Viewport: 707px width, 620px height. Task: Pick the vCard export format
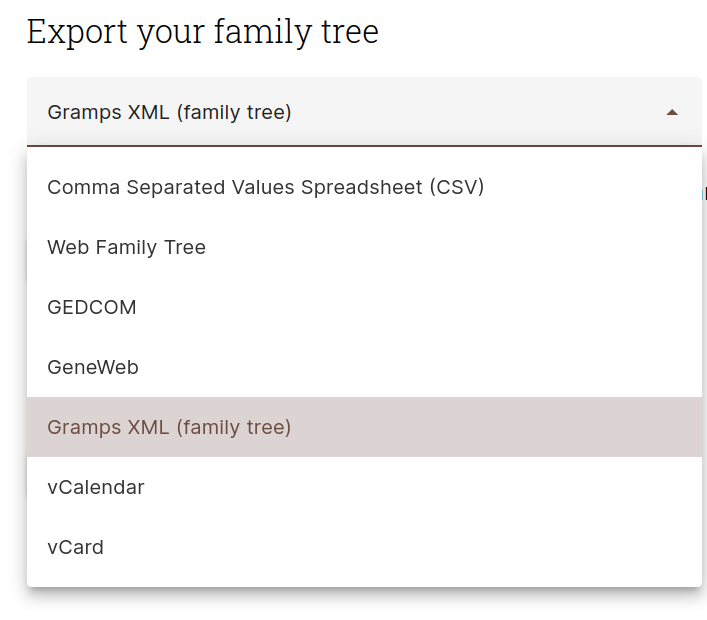click(364, 547)
